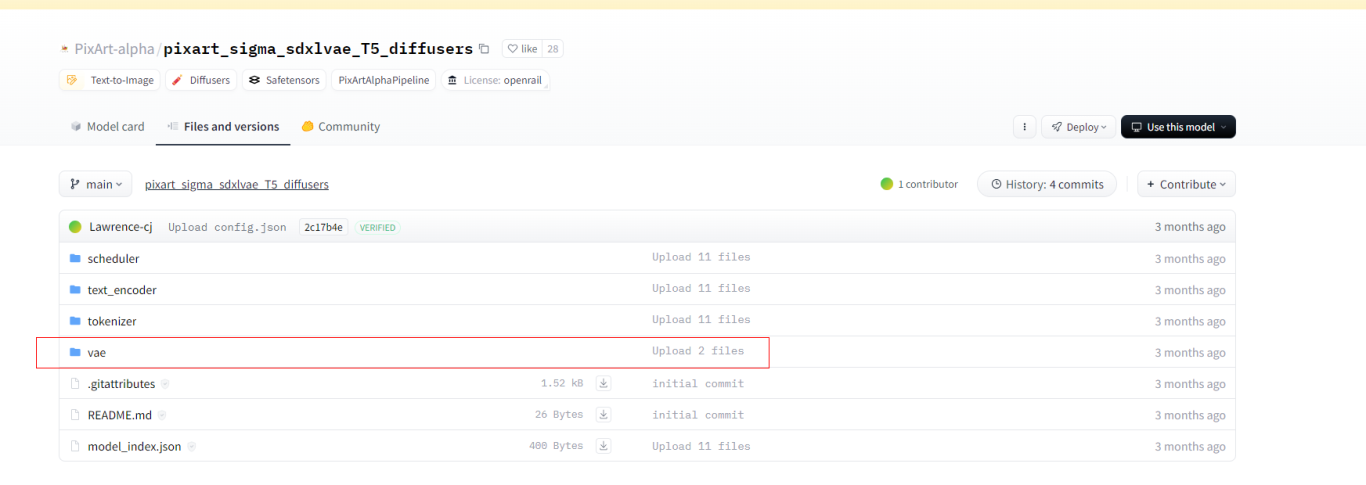1366x485 pixels.
Task: Open the Use this model dropdown
Action: point(1178,127)
